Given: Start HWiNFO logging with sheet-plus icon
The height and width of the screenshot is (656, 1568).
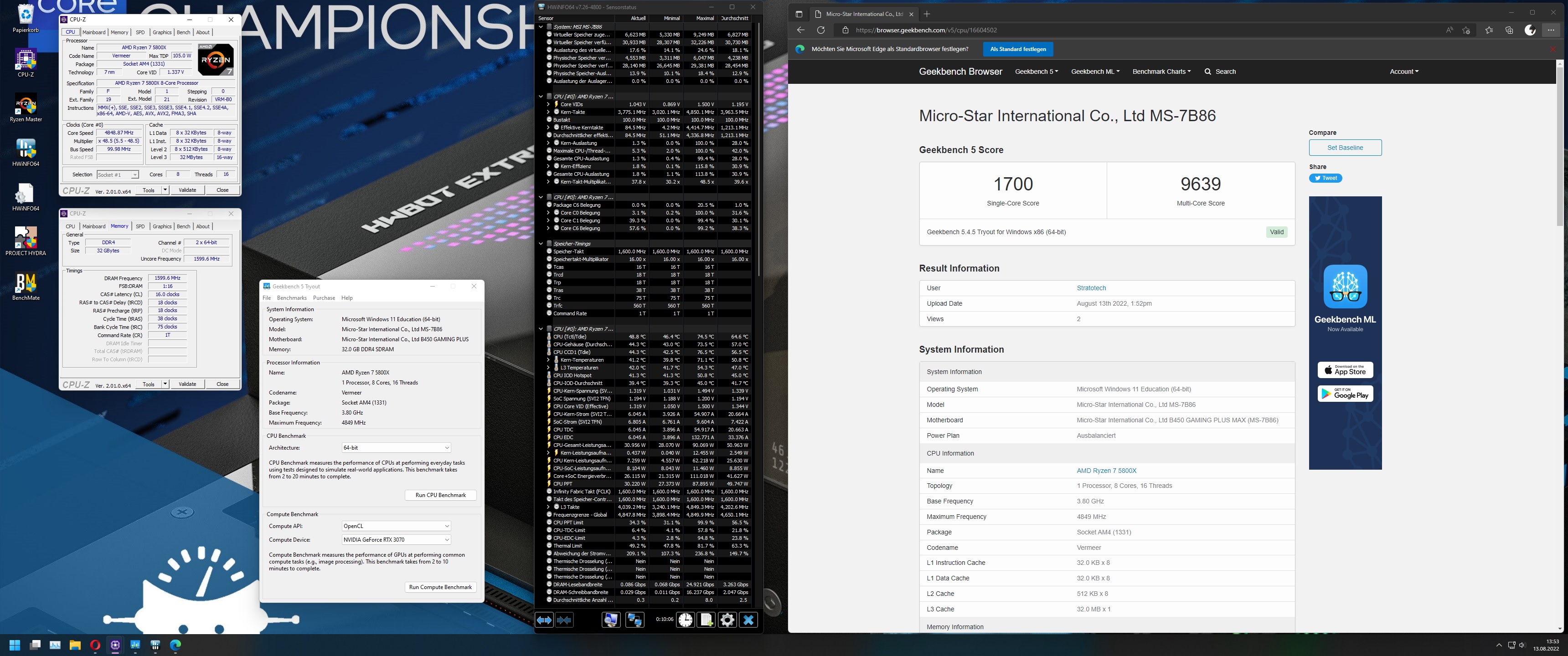Looking at the screenshot, I should pos(706,620).
